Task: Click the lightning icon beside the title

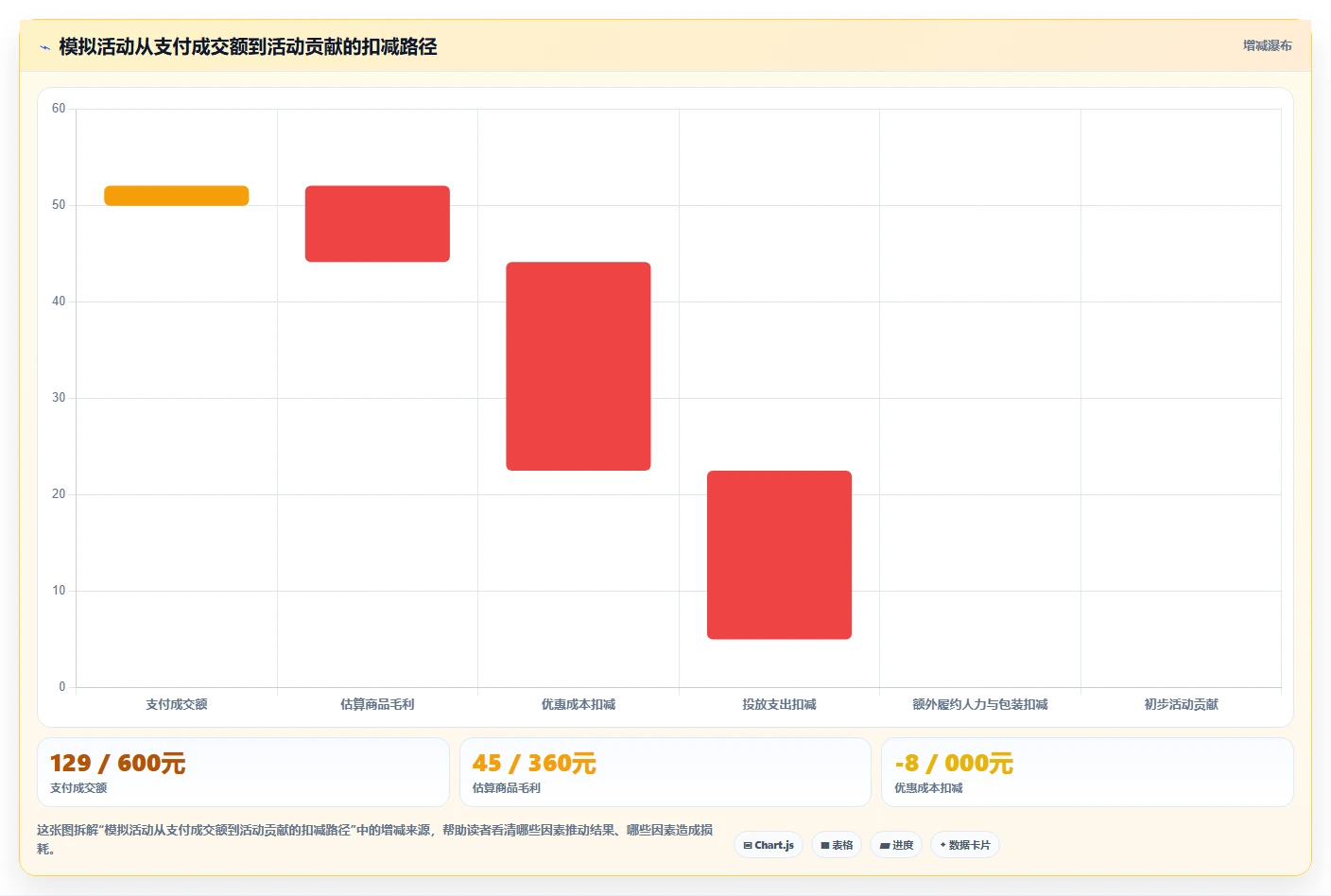Action: [44, 47]
